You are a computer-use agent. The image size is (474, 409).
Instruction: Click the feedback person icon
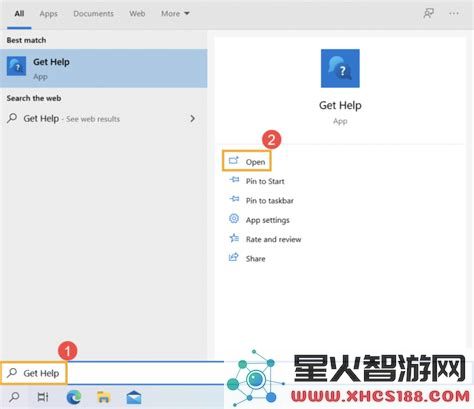pyautogui.click(x=428, y=13)
